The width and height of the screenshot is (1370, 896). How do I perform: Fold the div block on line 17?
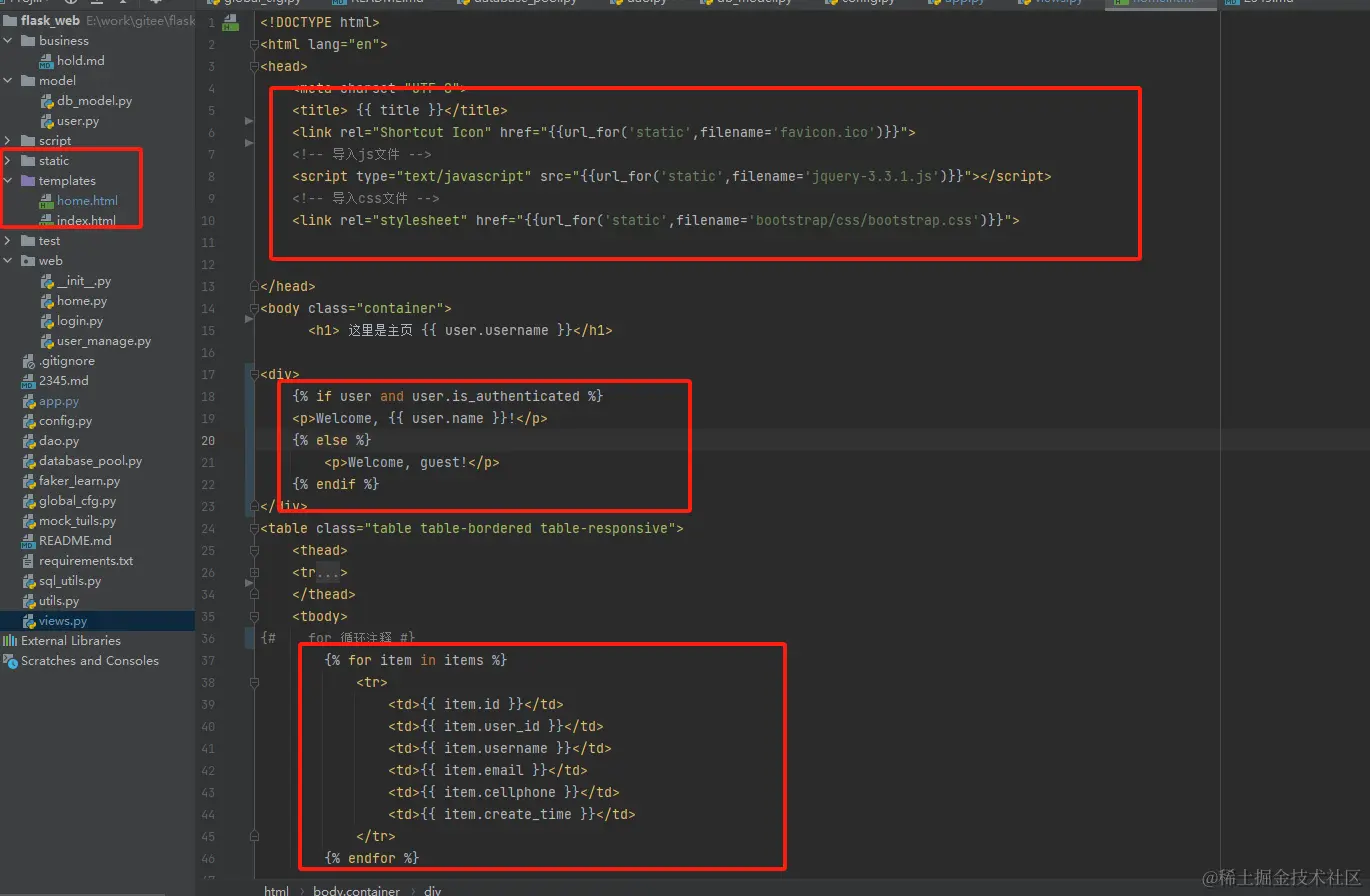pyautogui.click(x=254, y=374)
